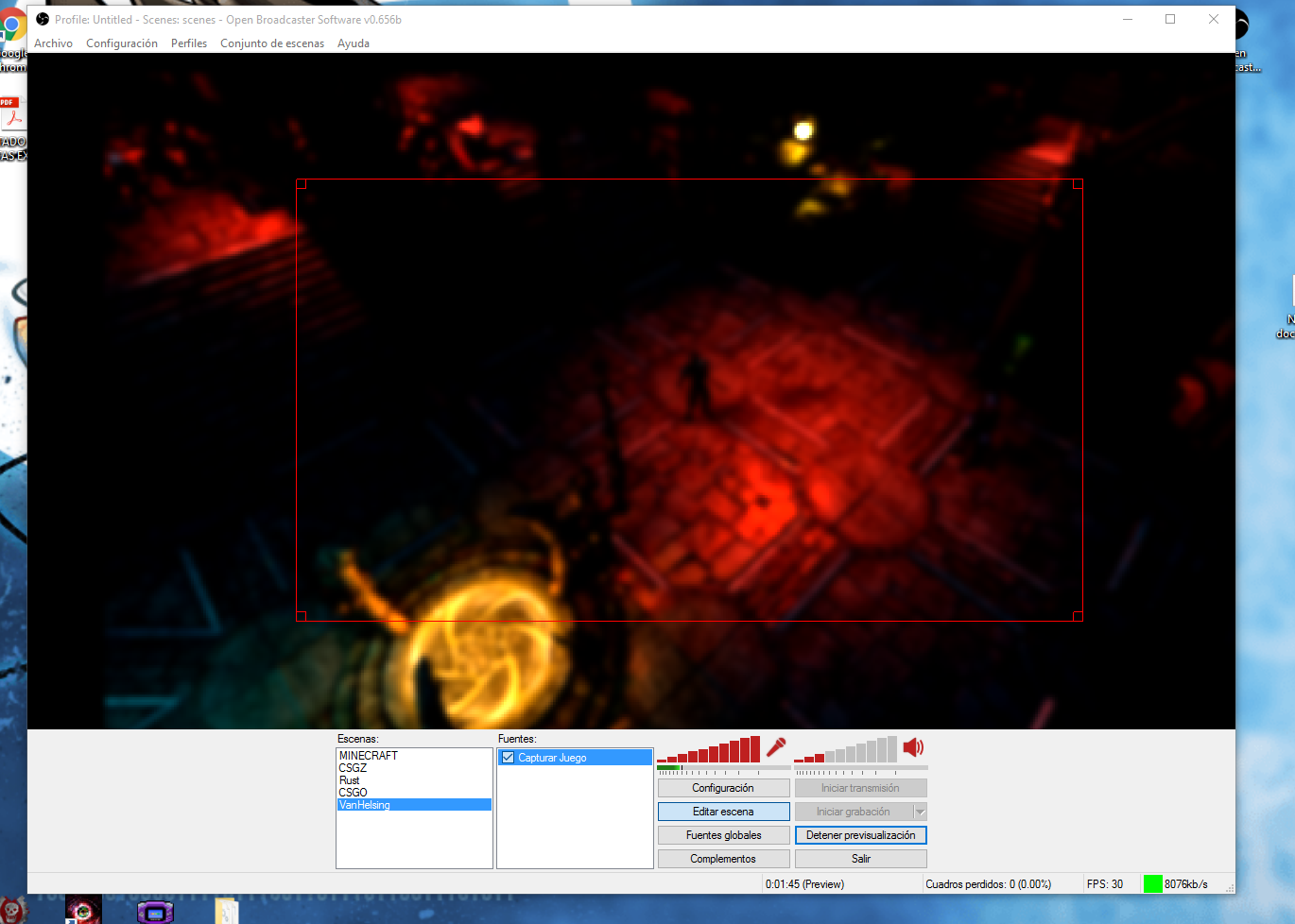
Task: Click the Salir button
Action: coord(860,859)
